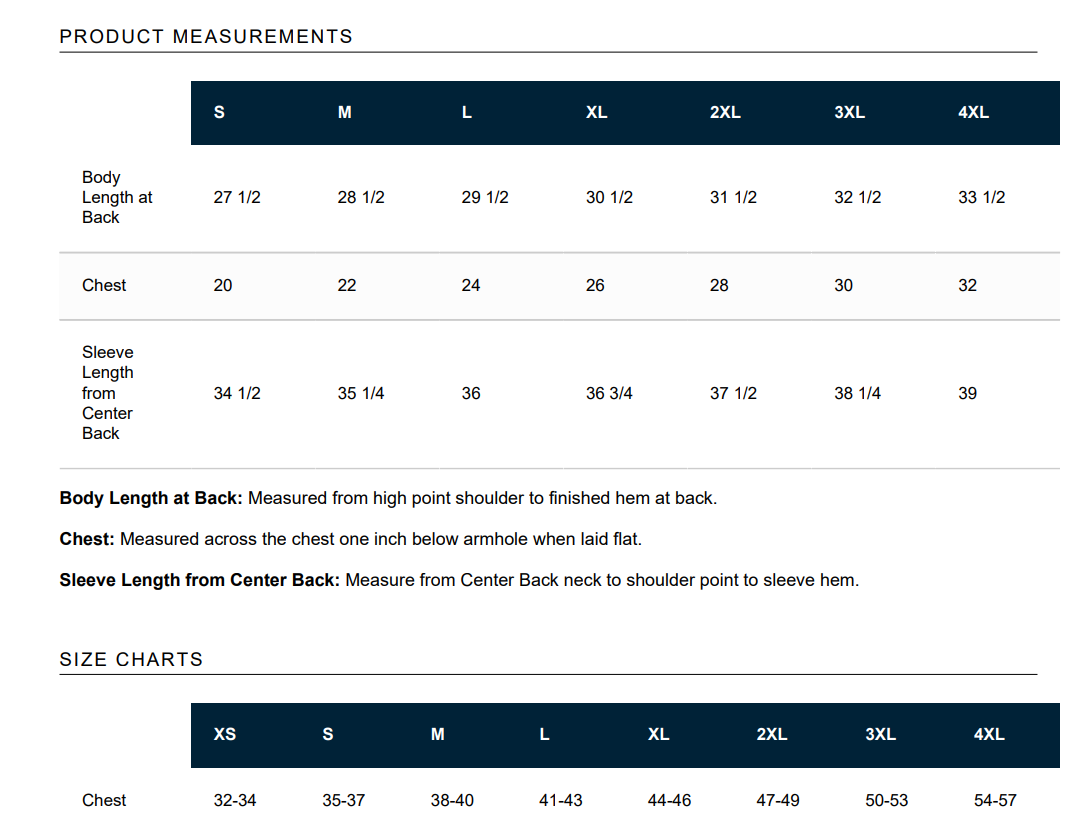
Task: Click the 27 1/2 body length value
Action: [237, 198]
